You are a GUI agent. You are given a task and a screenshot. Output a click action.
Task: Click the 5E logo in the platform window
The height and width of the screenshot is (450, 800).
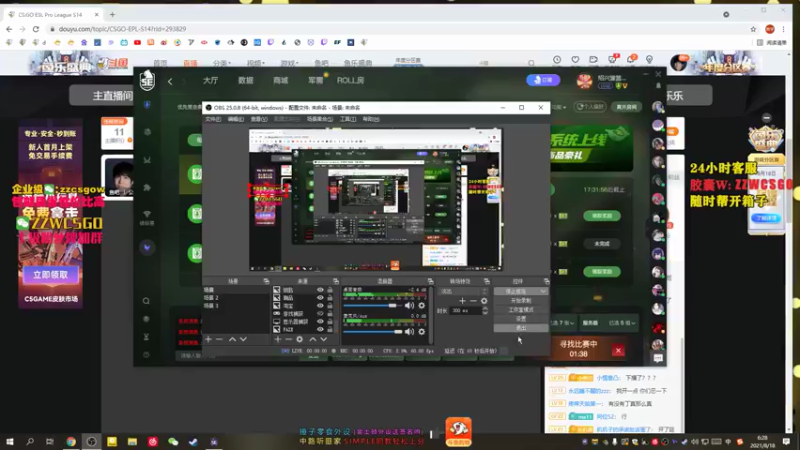[x=147, y=80]
